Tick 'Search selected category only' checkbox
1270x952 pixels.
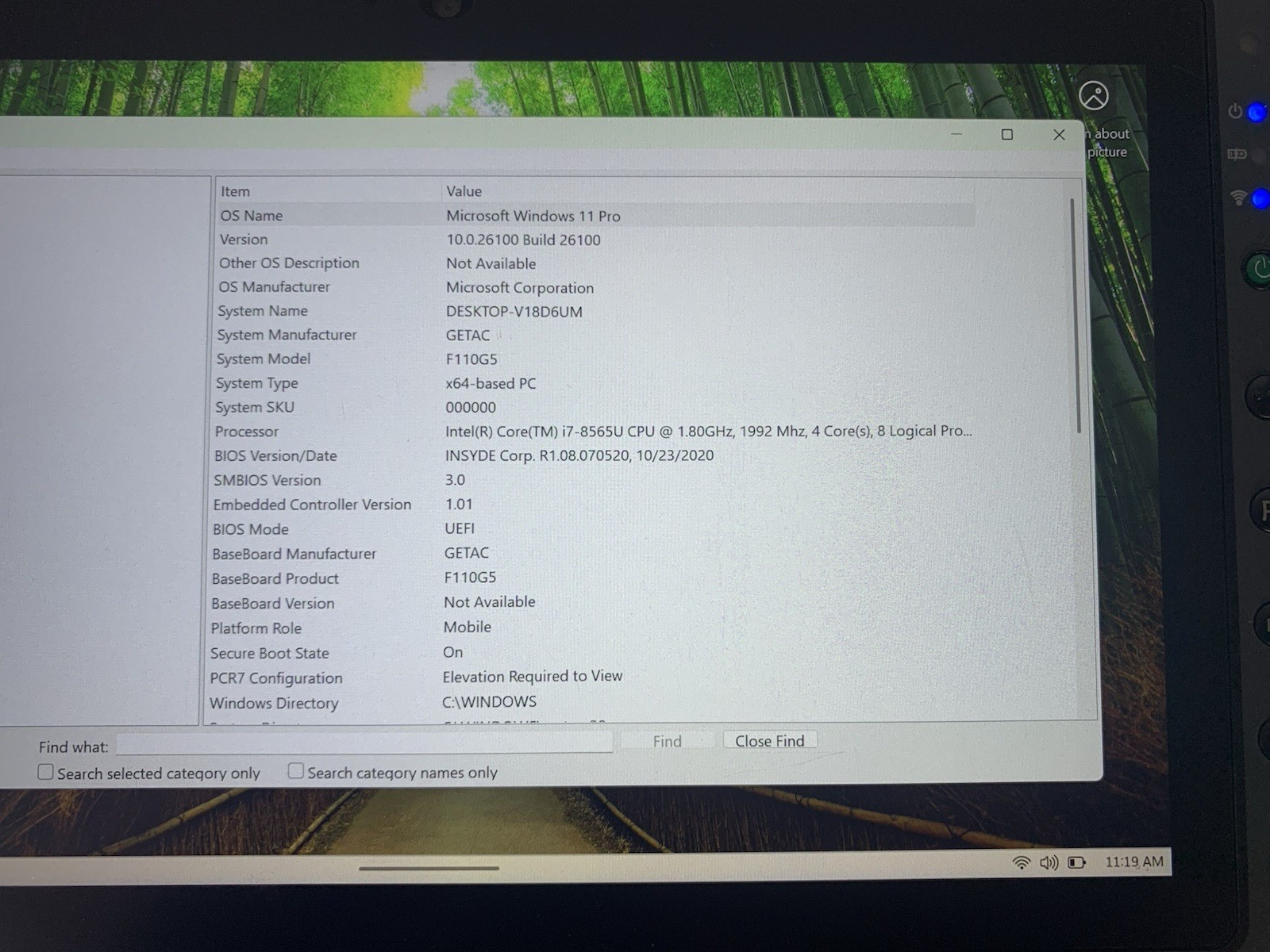coord(46,772)
